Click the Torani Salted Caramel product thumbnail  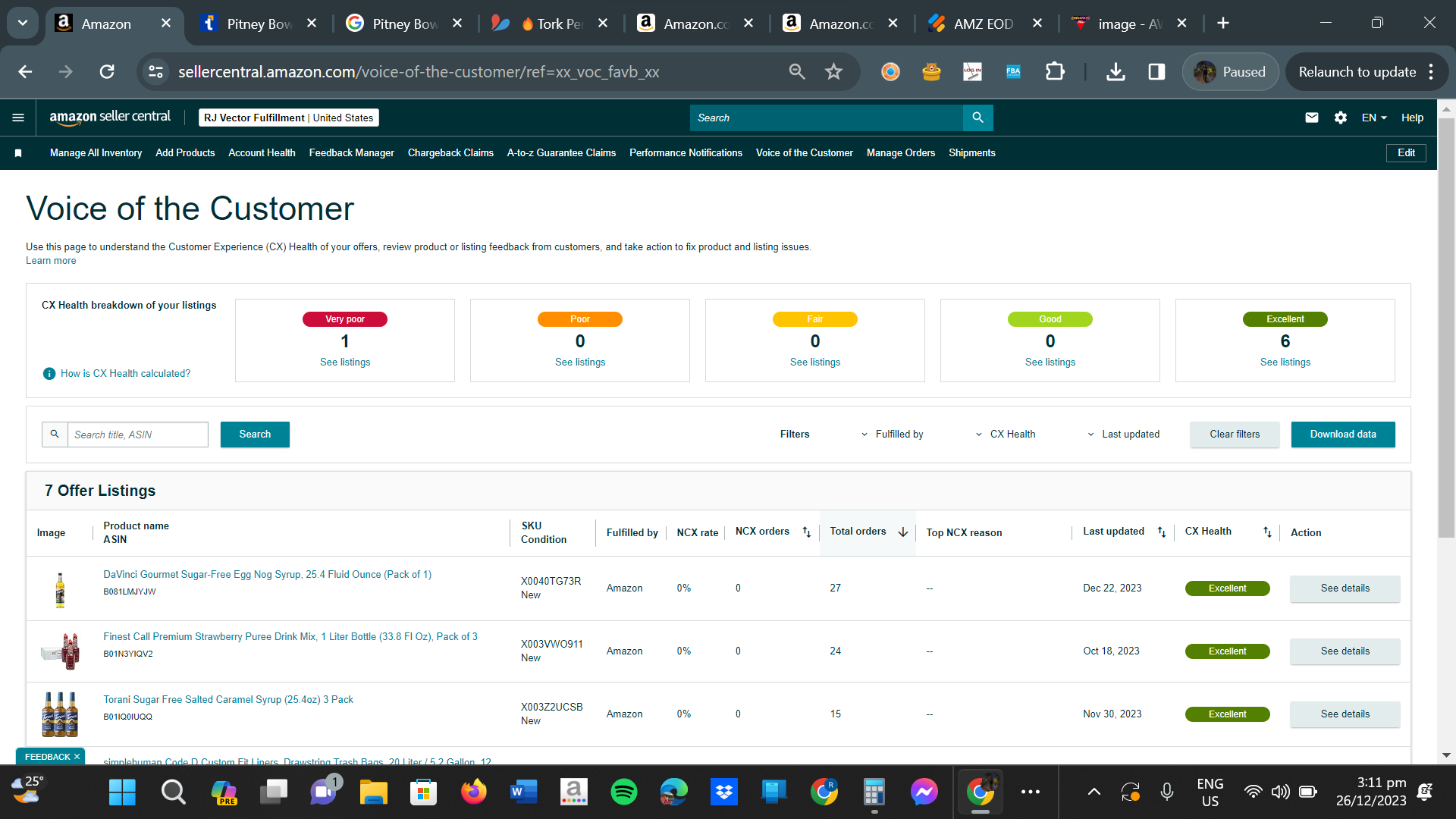tap(60, 714)
